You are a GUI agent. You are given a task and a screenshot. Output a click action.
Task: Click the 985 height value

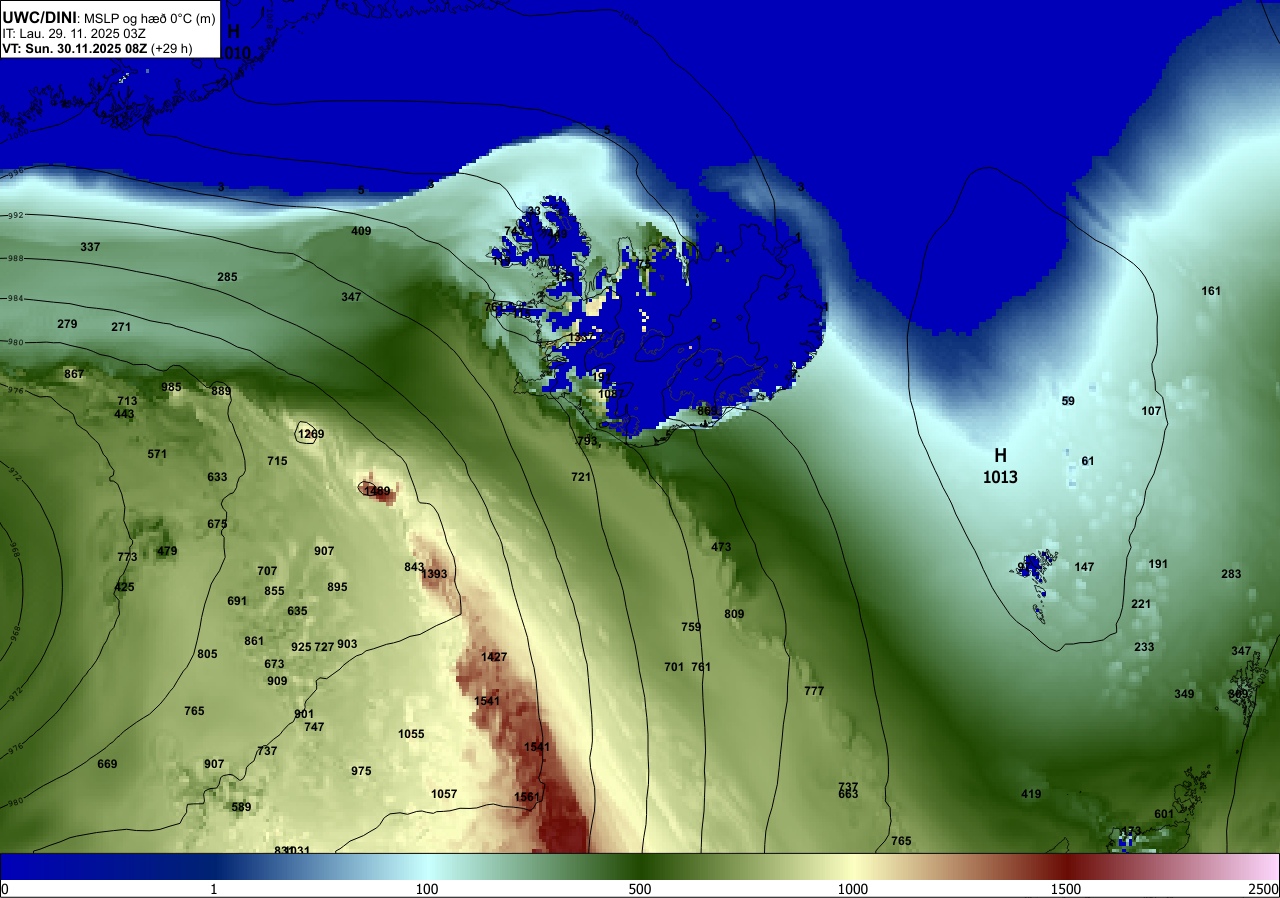click(x=172, y=387)
